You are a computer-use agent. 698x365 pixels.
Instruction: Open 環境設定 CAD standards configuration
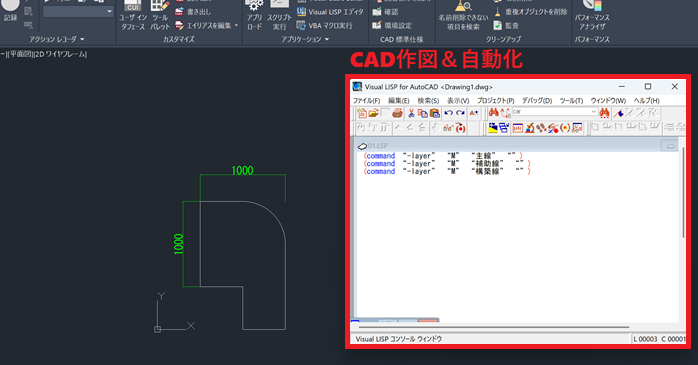coord(392,25)
